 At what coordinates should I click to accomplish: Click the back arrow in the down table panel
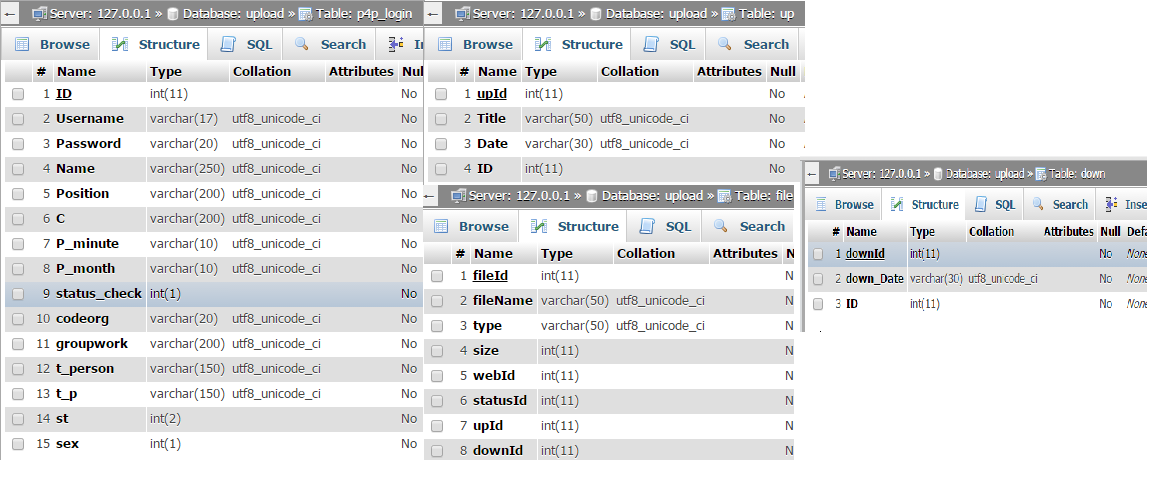pyautogui.click(x=814, y=173)
